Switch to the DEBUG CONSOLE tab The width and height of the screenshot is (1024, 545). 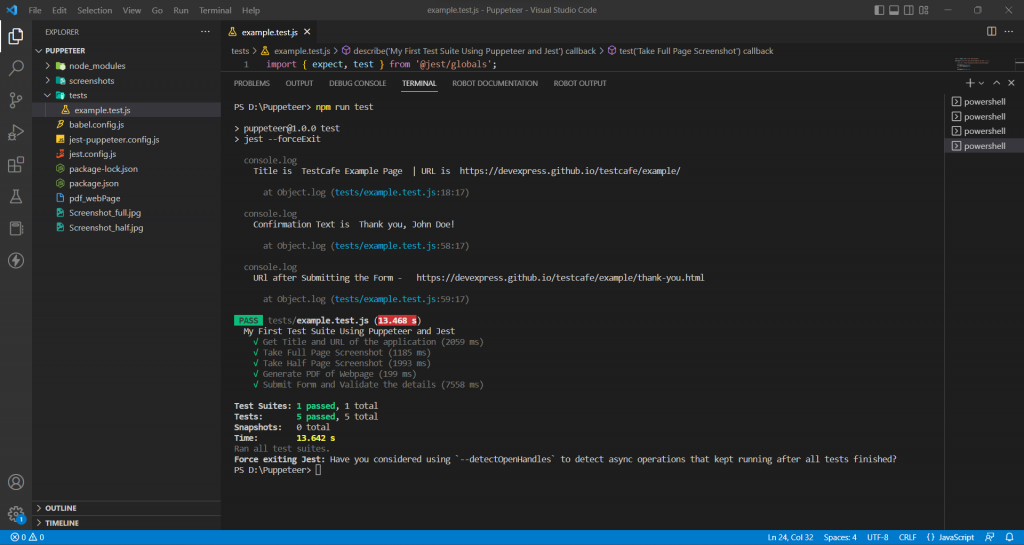click(357, 84)
